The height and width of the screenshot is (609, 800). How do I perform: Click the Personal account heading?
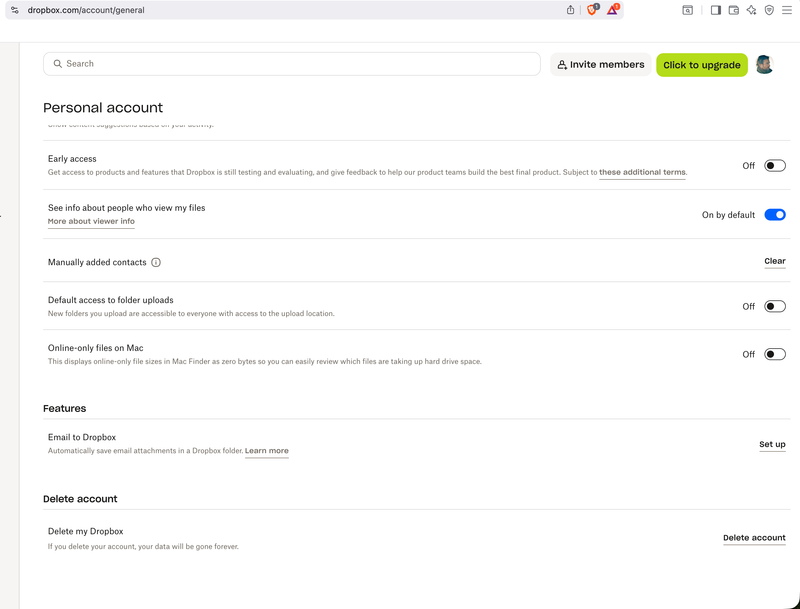click(x=103, y=108)
